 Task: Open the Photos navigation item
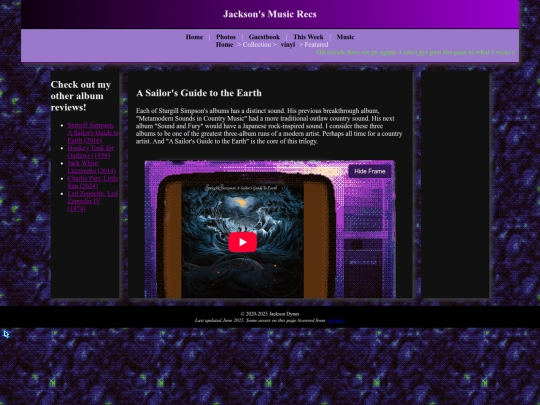point(226,37)
